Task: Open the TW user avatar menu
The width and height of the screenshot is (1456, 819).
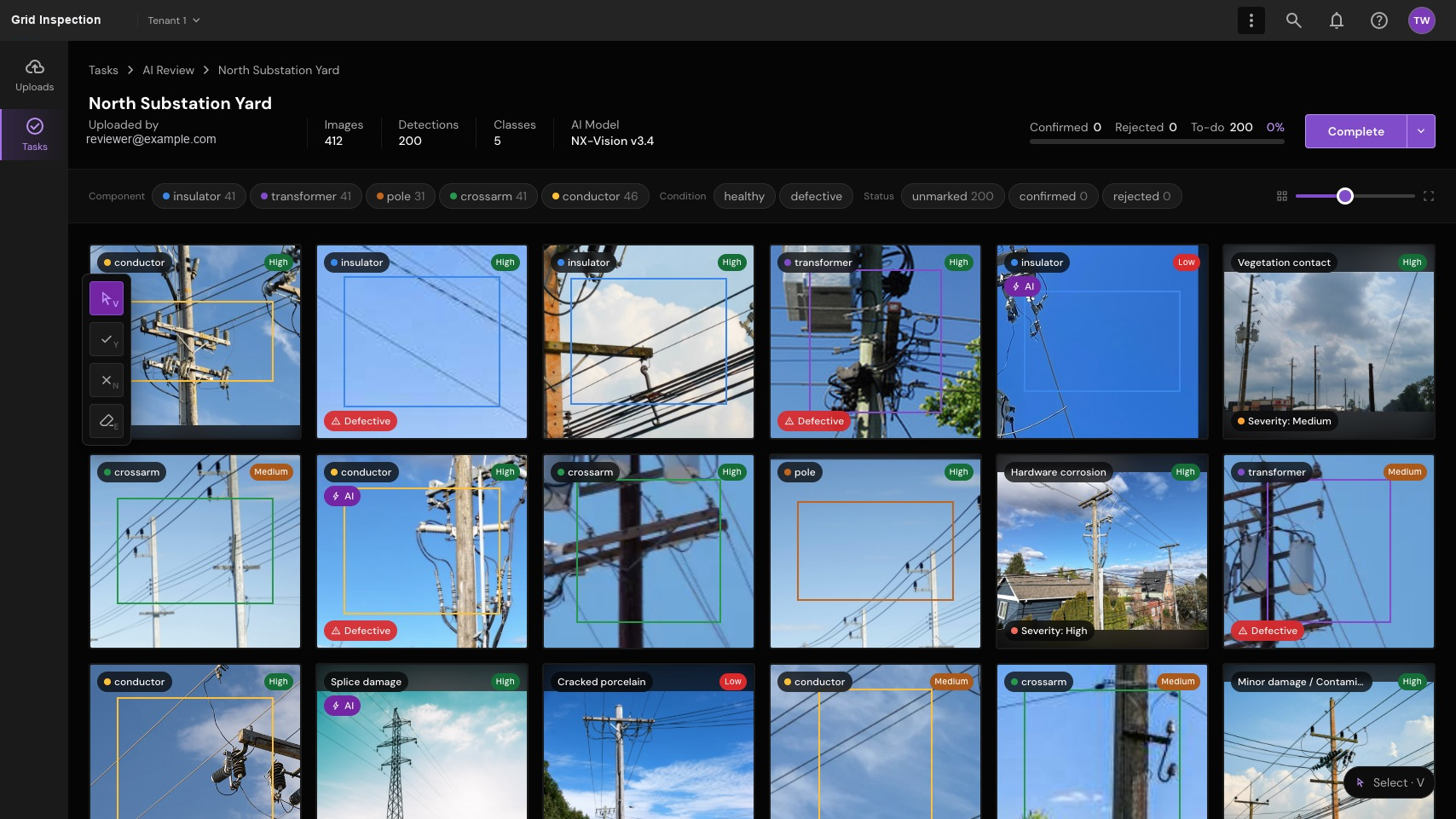Action: (1421, 20)
